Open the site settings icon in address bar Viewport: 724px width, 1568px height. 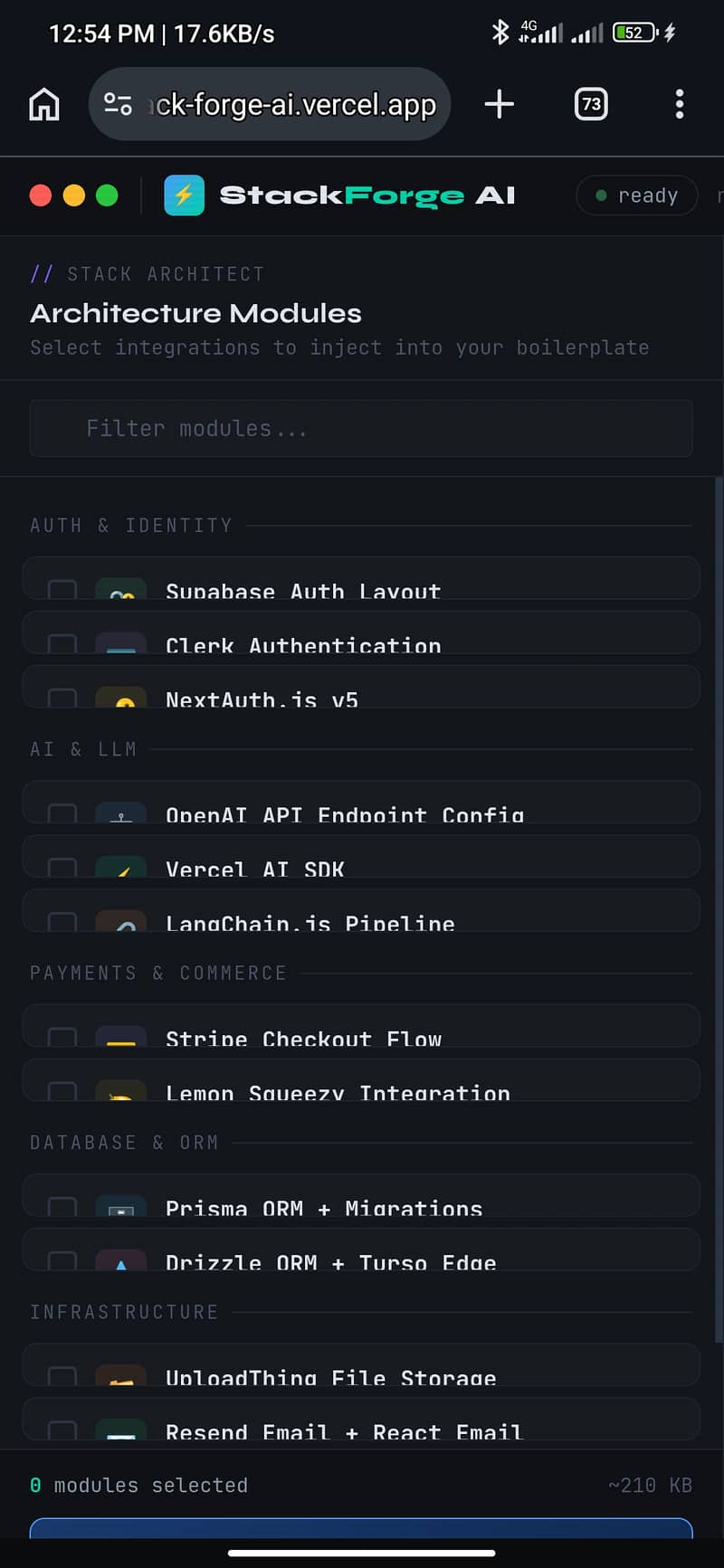[x=118, y=104]
